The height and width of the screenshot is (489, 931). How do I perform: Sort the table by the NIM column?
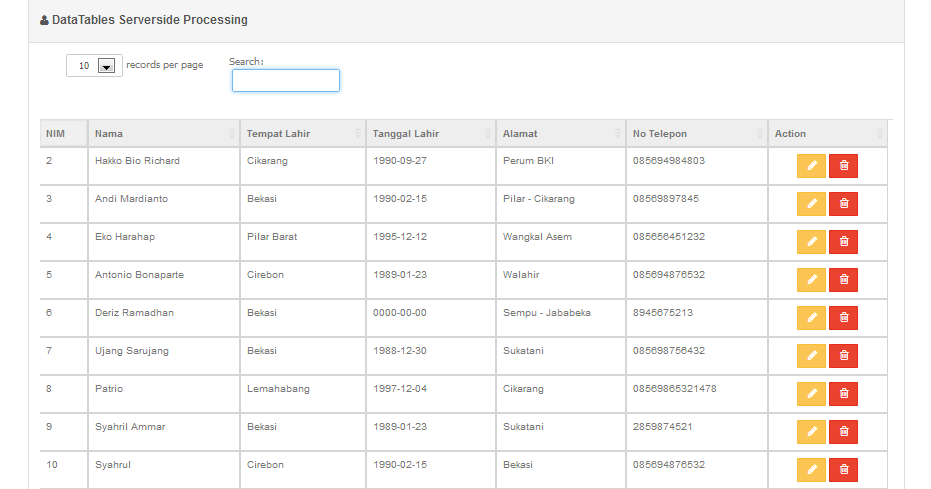pyautogui.click(x=64, y=134)
